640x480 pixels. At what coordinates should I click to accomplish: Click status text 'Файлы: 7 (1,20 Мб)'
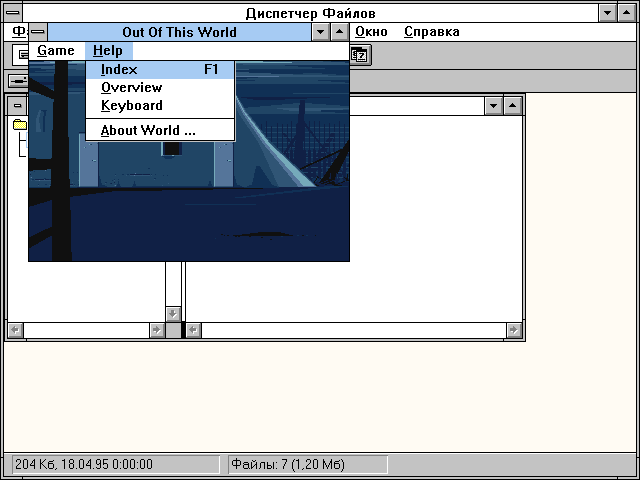click(288, 464)
